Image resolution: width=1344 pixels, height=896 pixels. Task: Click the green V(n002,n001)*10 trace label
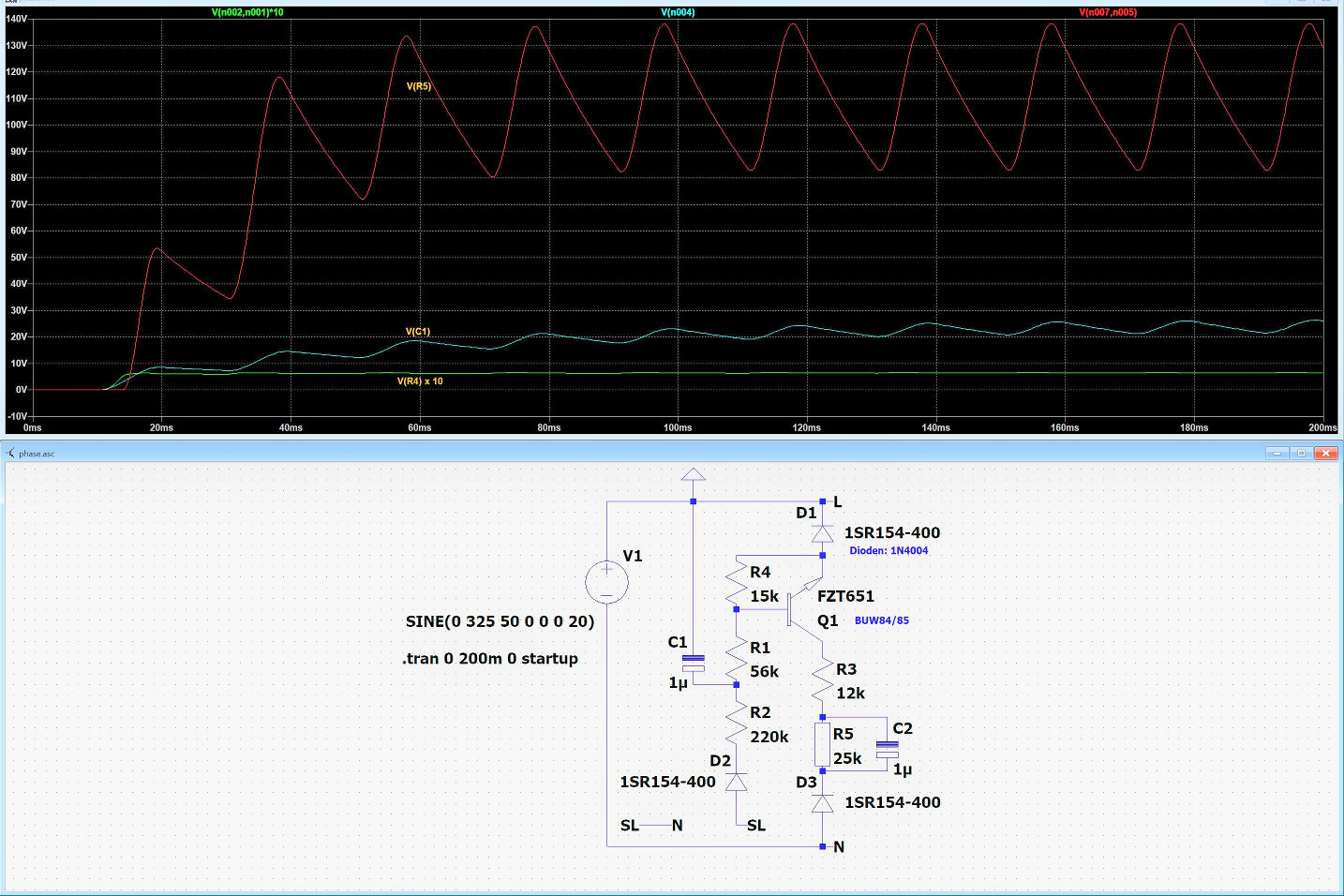click(247, 12)
